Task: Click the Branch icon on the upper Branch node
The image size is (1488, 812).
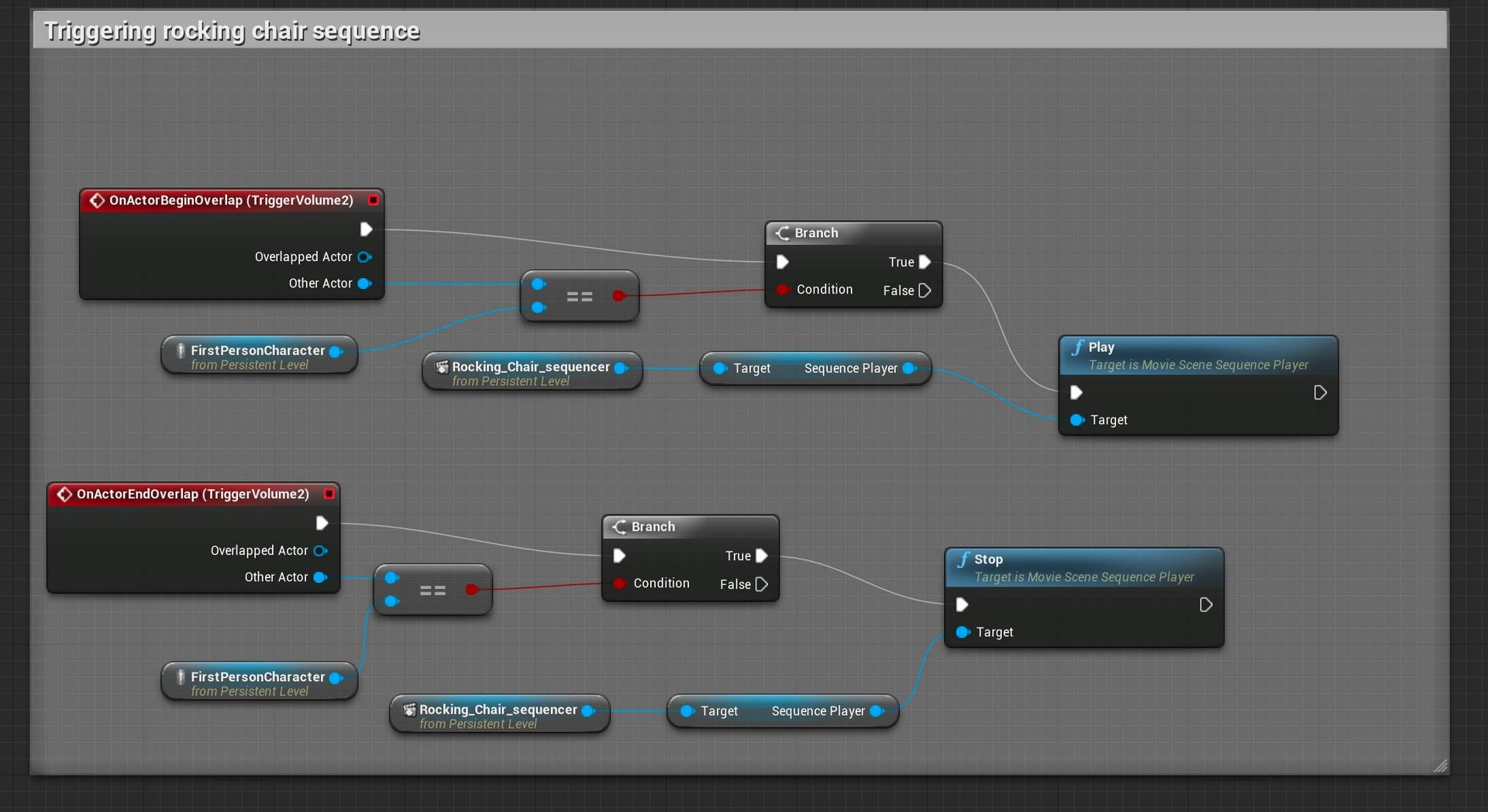Action: (x=783, y=233)
